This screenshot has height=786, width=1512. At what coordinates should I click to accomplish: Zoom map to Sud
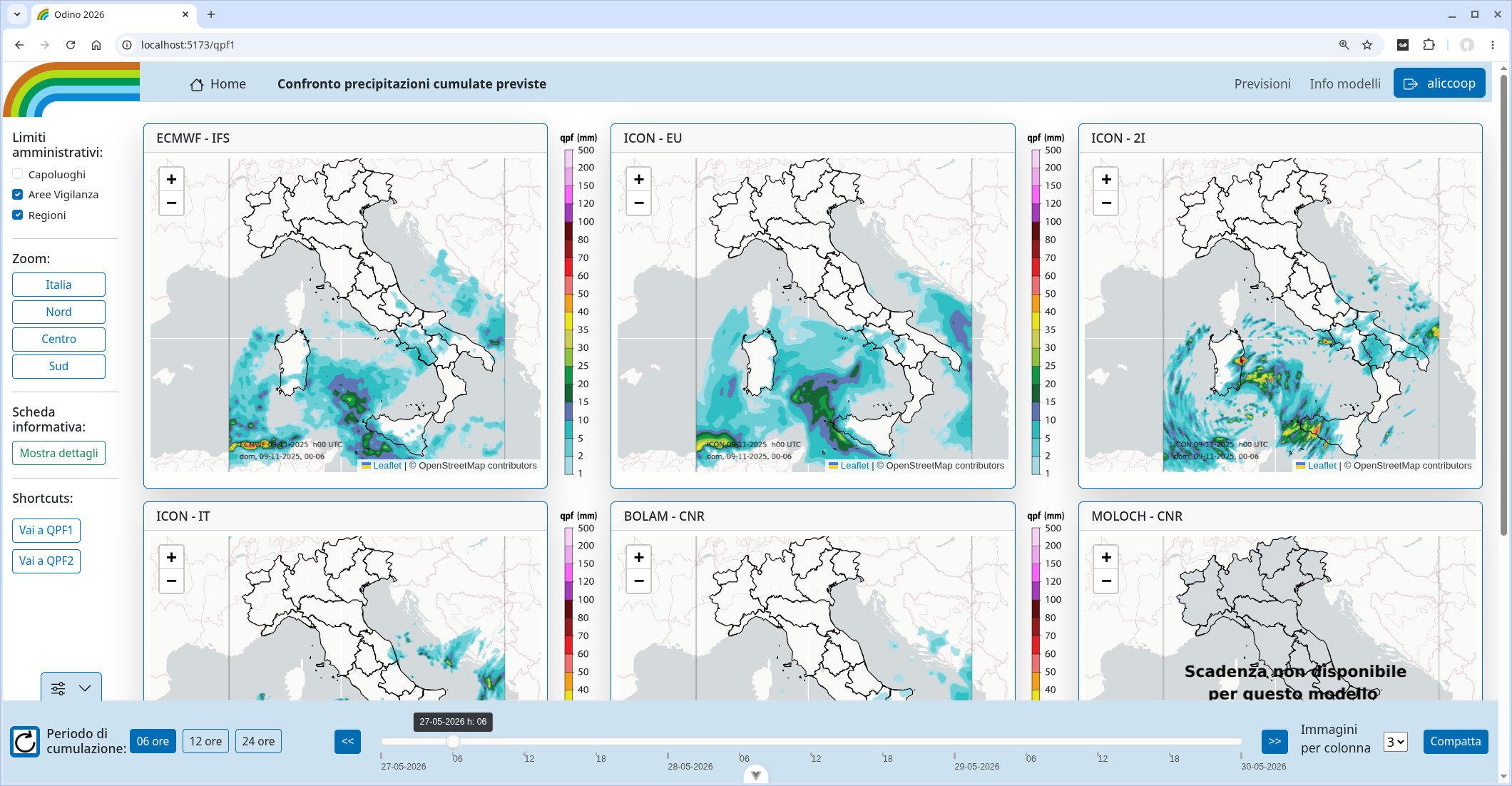click(58, 366)
